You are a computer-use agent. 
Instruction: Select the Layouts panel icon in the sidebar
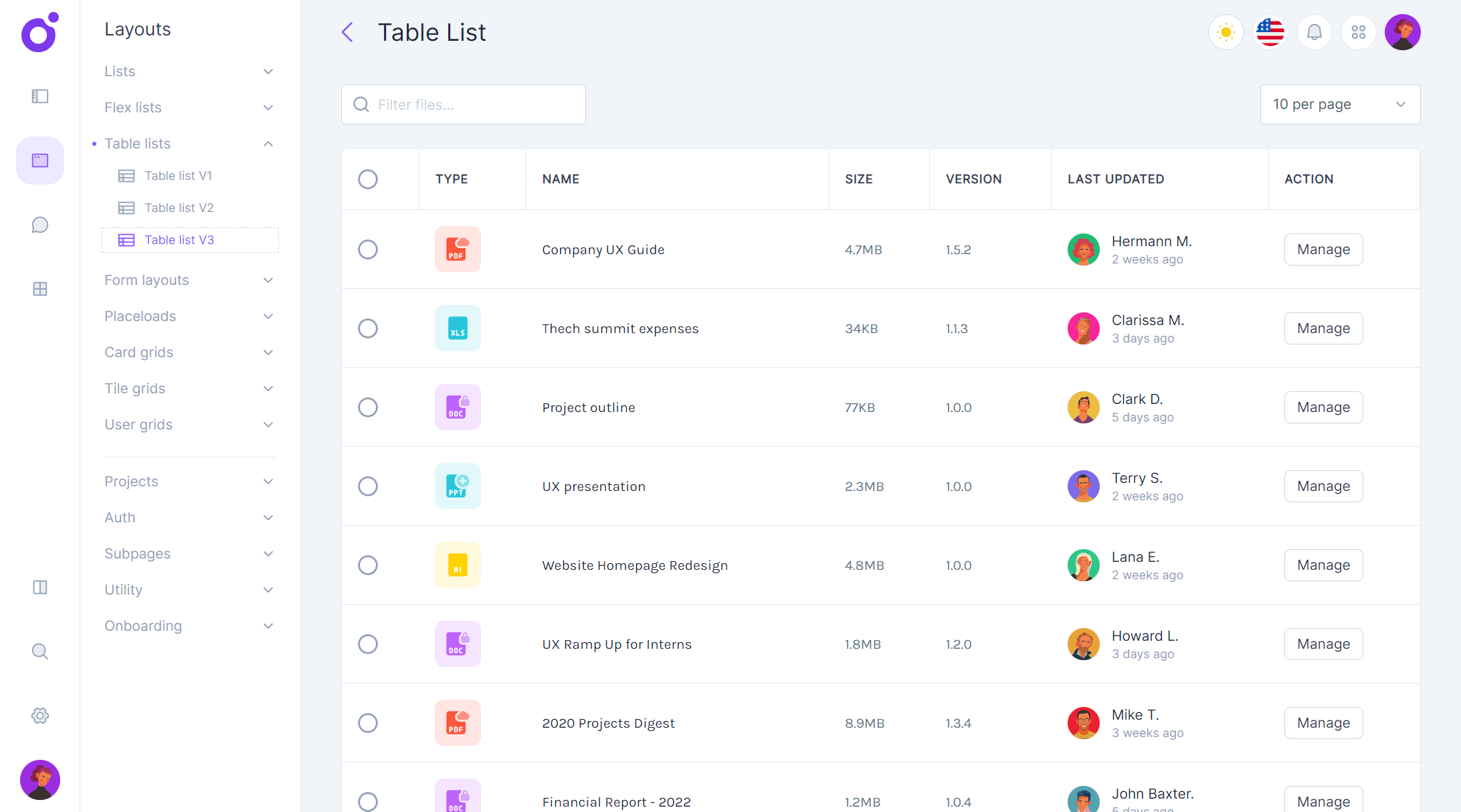[x=39, y=161]
